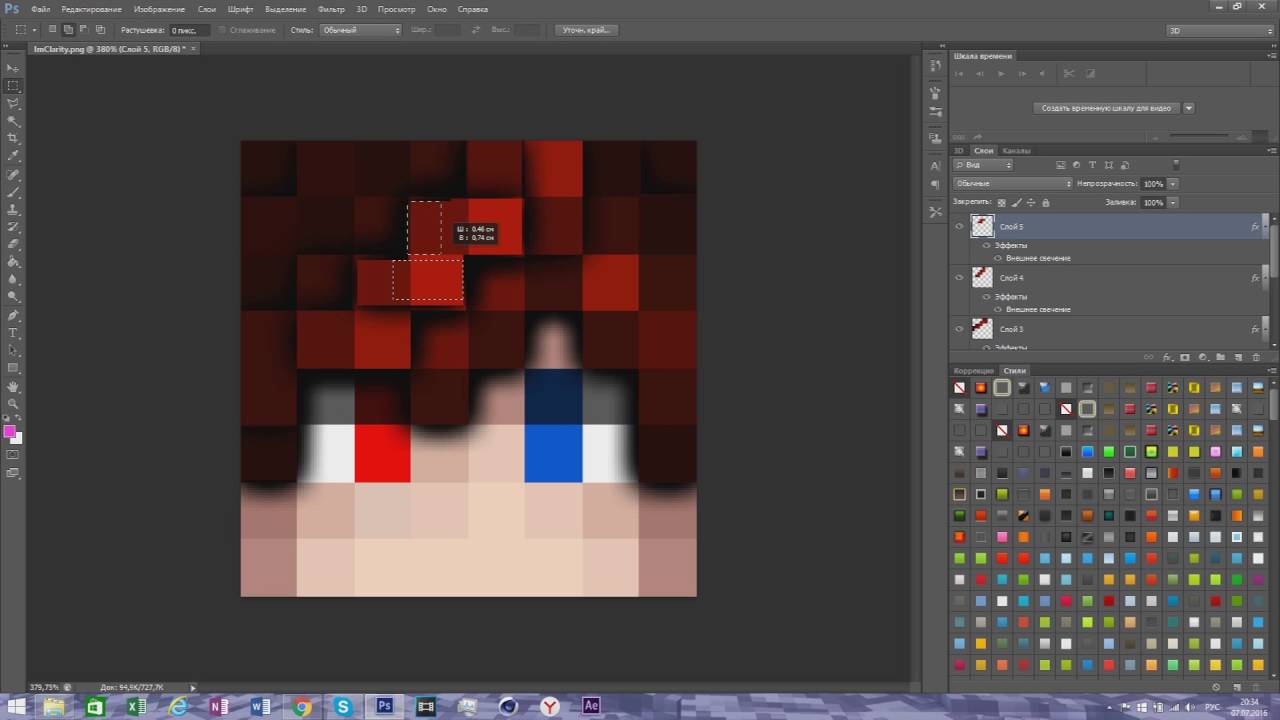Select the Healing Brush tool

pos(14,174)
